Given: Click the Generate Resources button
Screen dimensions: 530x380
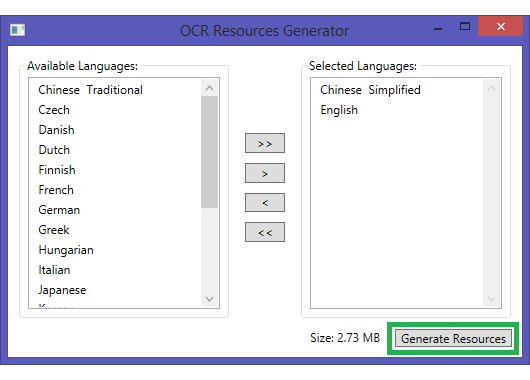Looking at the screenshot, I should tap(453, 338).
